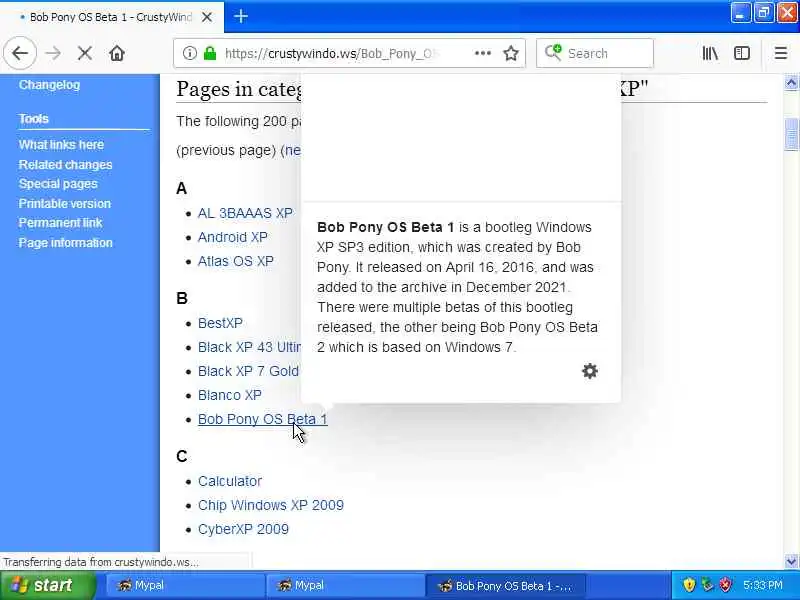The image size is (800, 600).
Task: Click the green device tray icon
Action: 707,585
